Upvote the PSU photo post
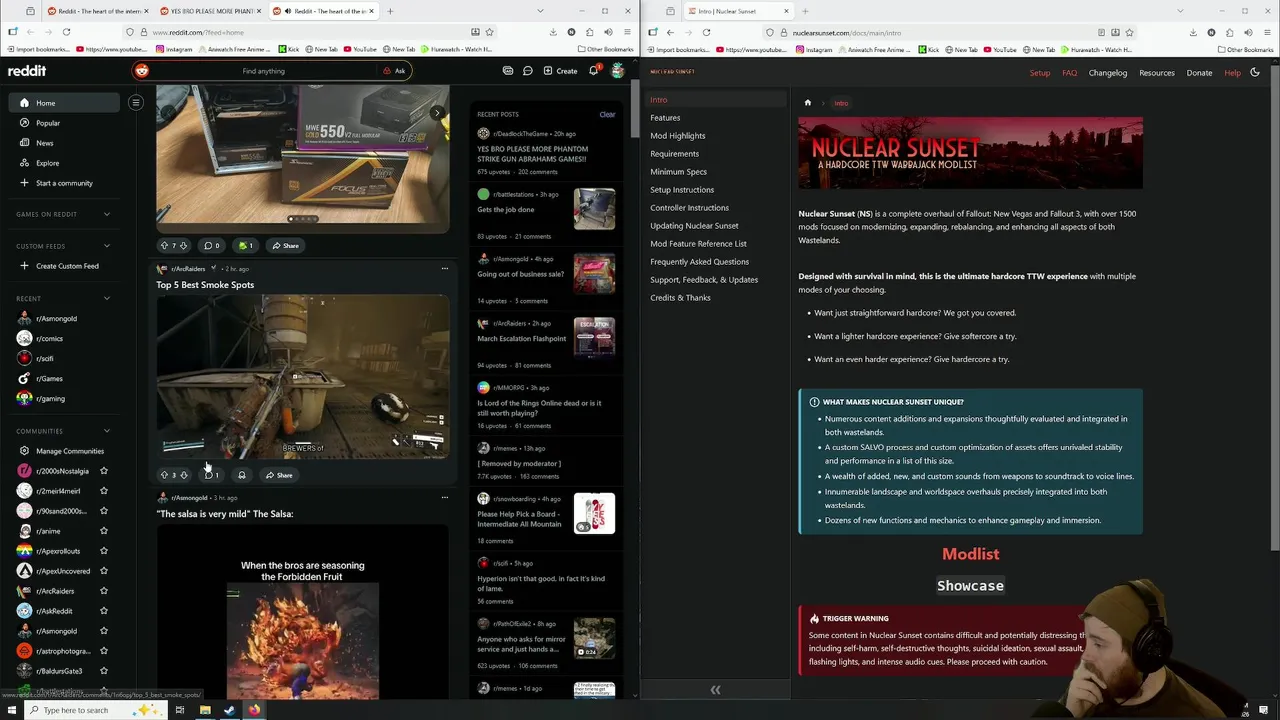Image resolution: width=1280 pixels, height=720 pixels. 165,246
